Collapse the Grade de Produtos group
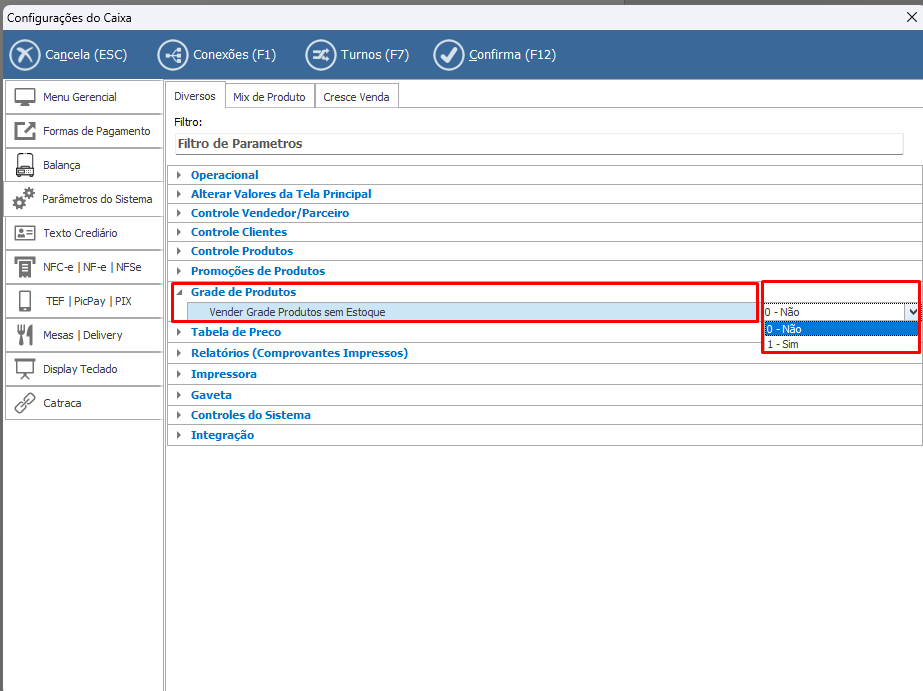Screen dimensions: 923x691 tap(179, 292)
